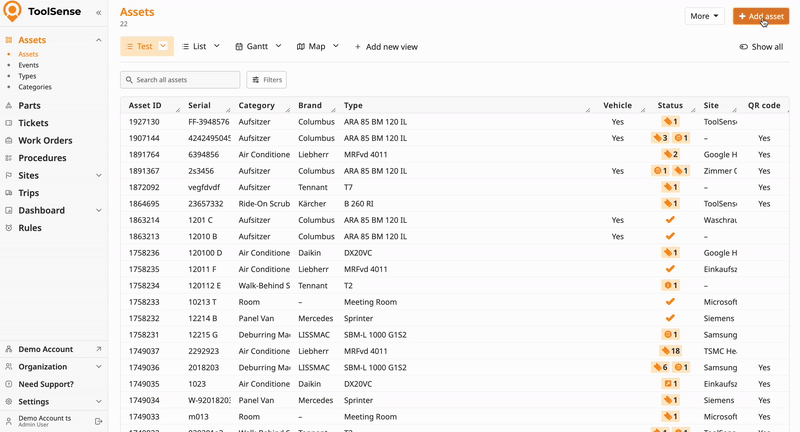800x432 pixels.
Task: Click the Assets grid icon in sidebar
Action: 9,40
